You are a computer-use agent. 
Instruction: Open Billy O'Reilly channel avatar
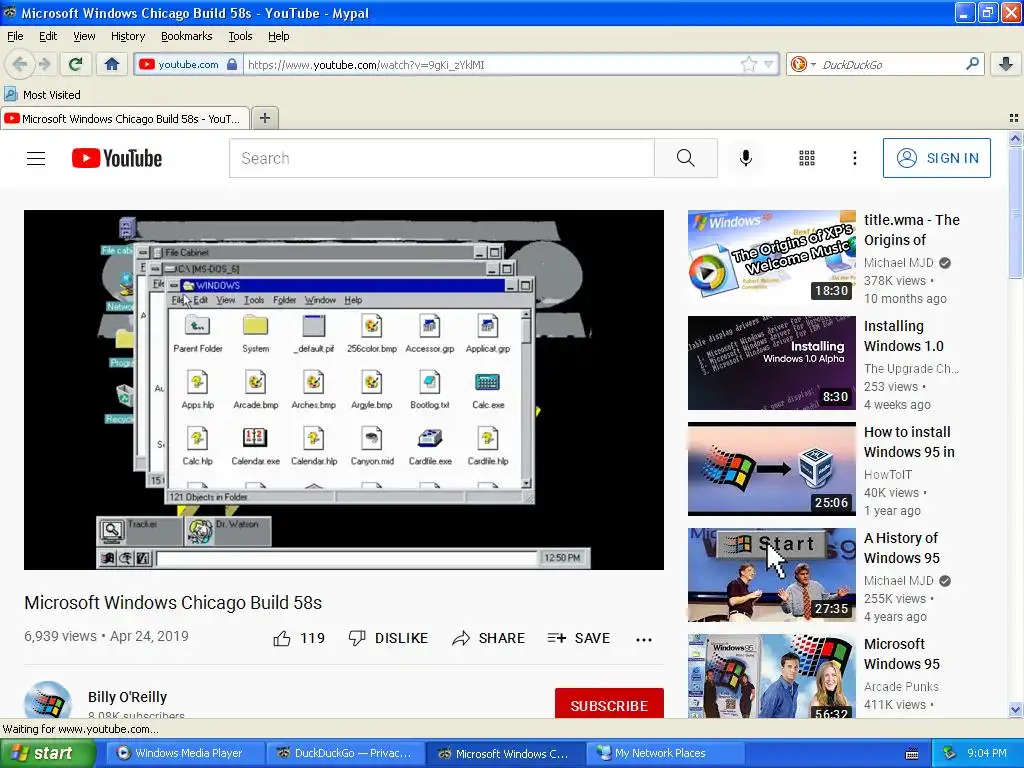(48, 700)
